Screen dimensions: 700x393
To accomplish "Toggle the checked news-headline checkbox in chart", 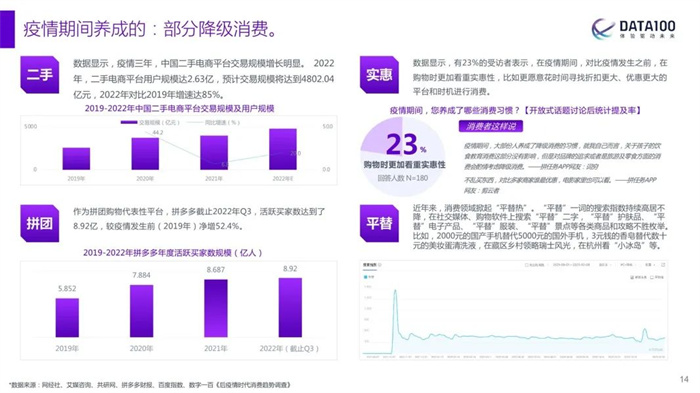I will pyautogui.click(x=632, y=277).
